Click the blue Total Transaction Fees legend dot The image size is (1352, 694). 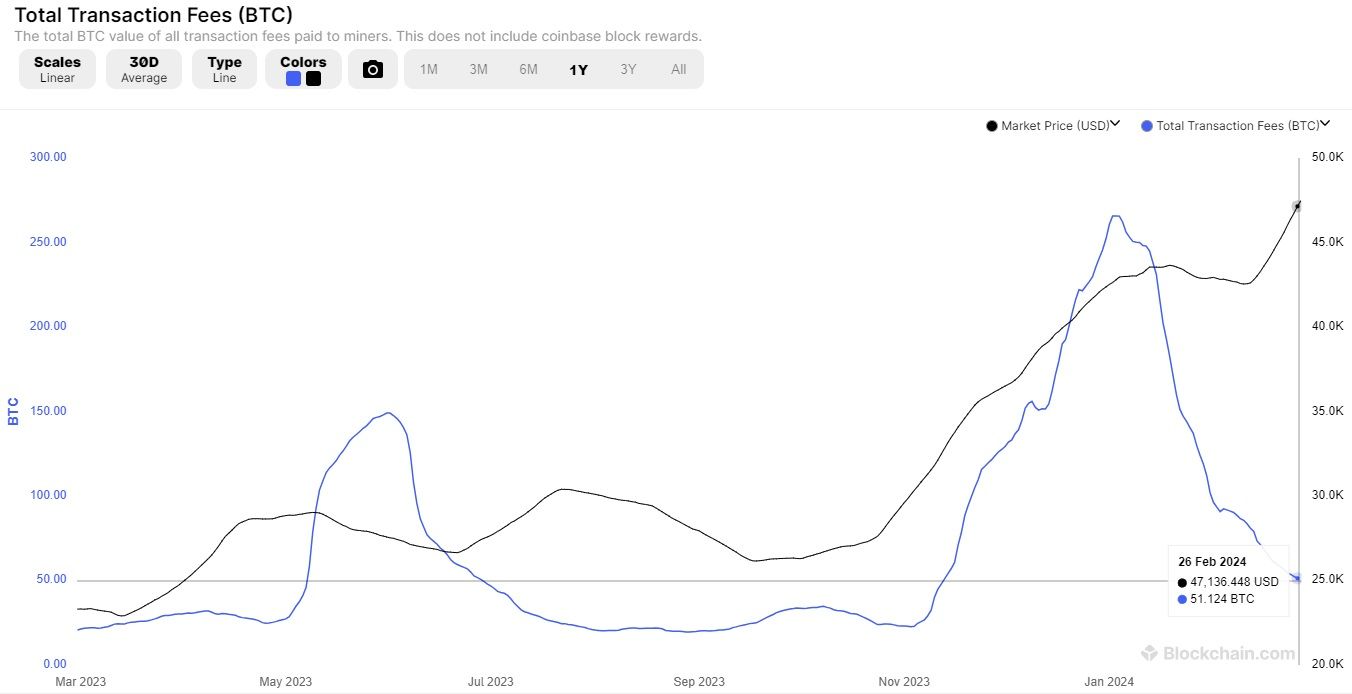tap(1147, 126)
